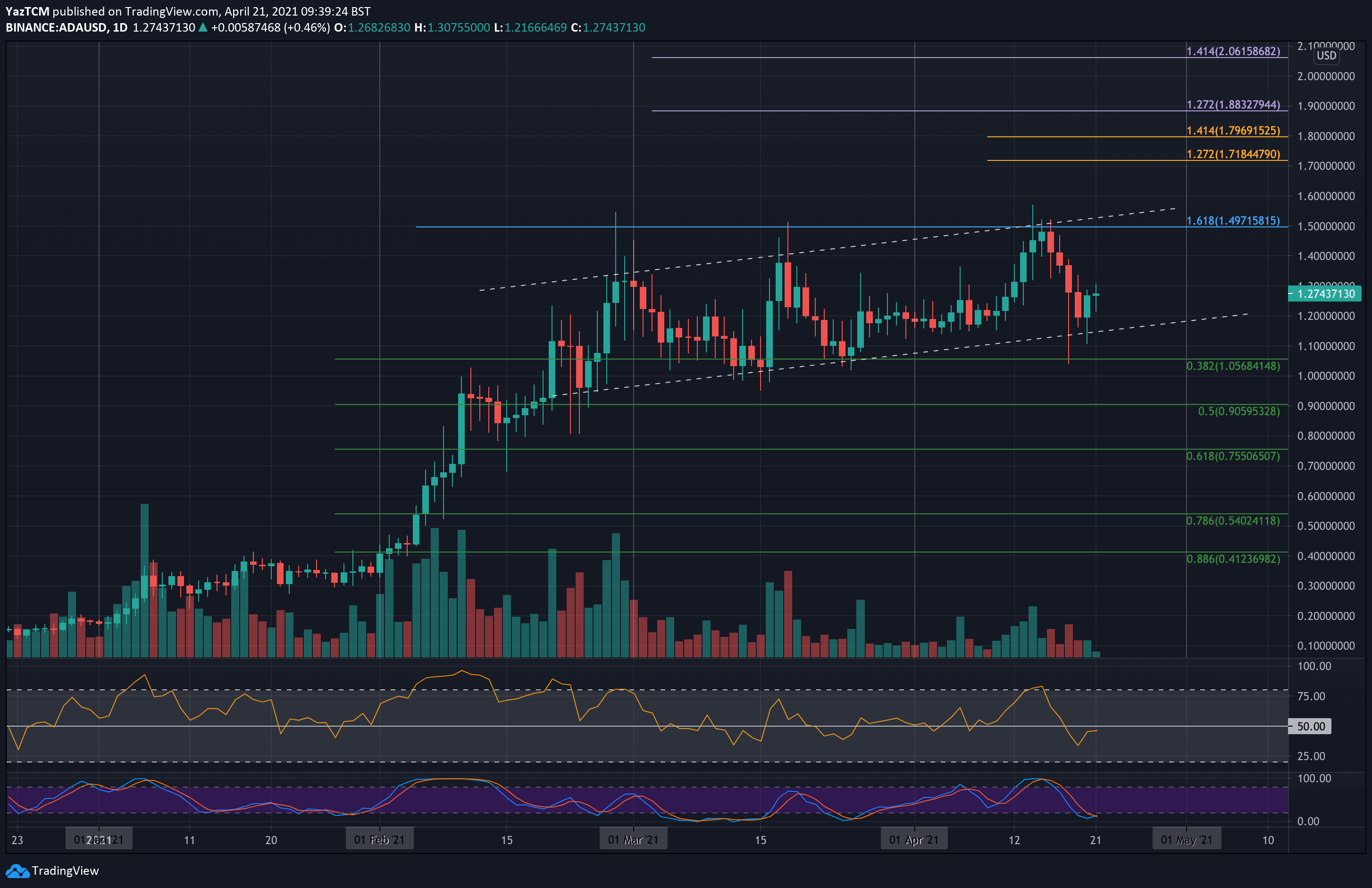Click the 01 Apr '21 date marker

pos(914,839)
